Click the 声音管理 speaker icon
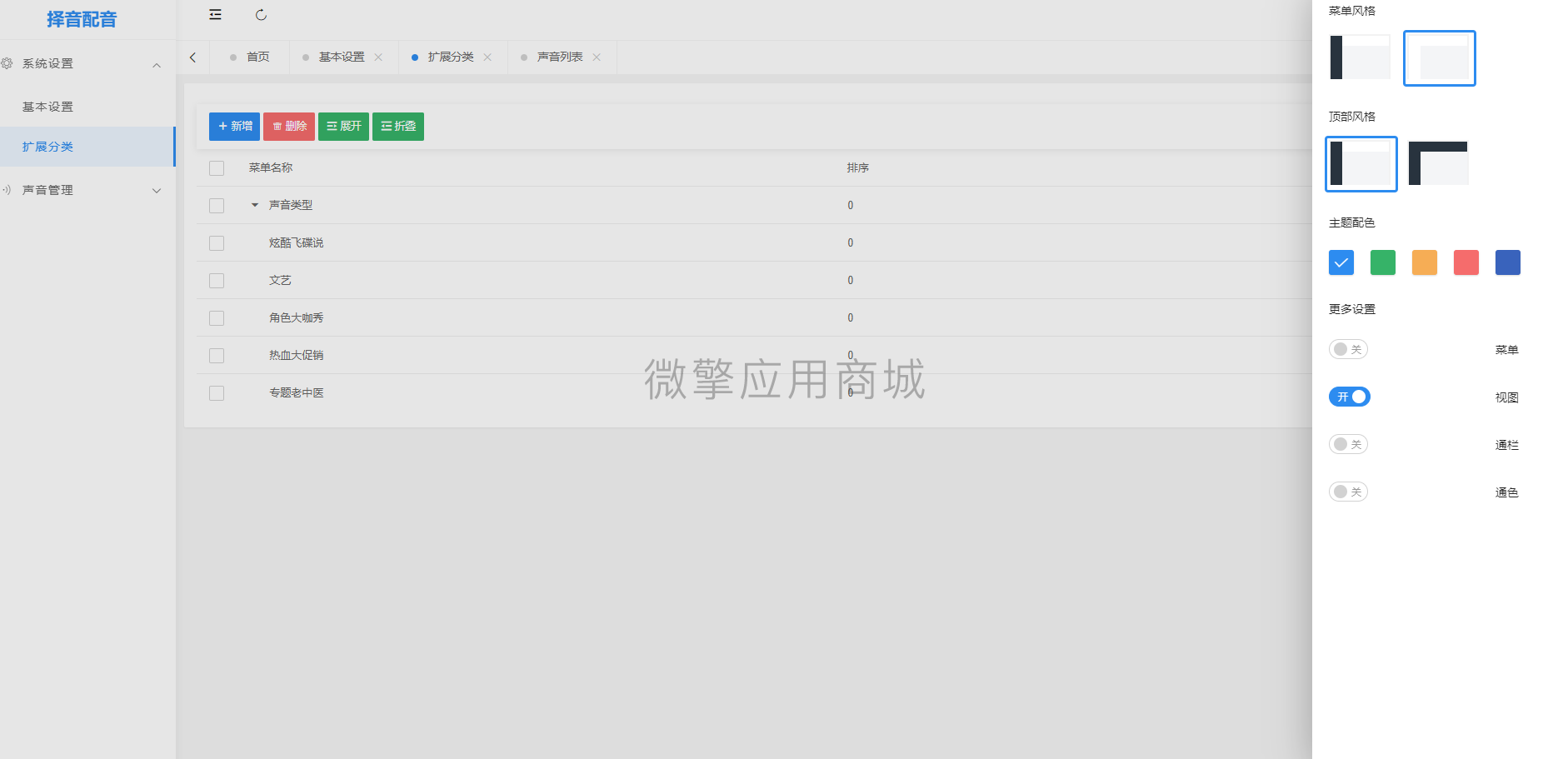Viewport: 1568px width, 759px height. pyautogui.click(x=8, y=190)
